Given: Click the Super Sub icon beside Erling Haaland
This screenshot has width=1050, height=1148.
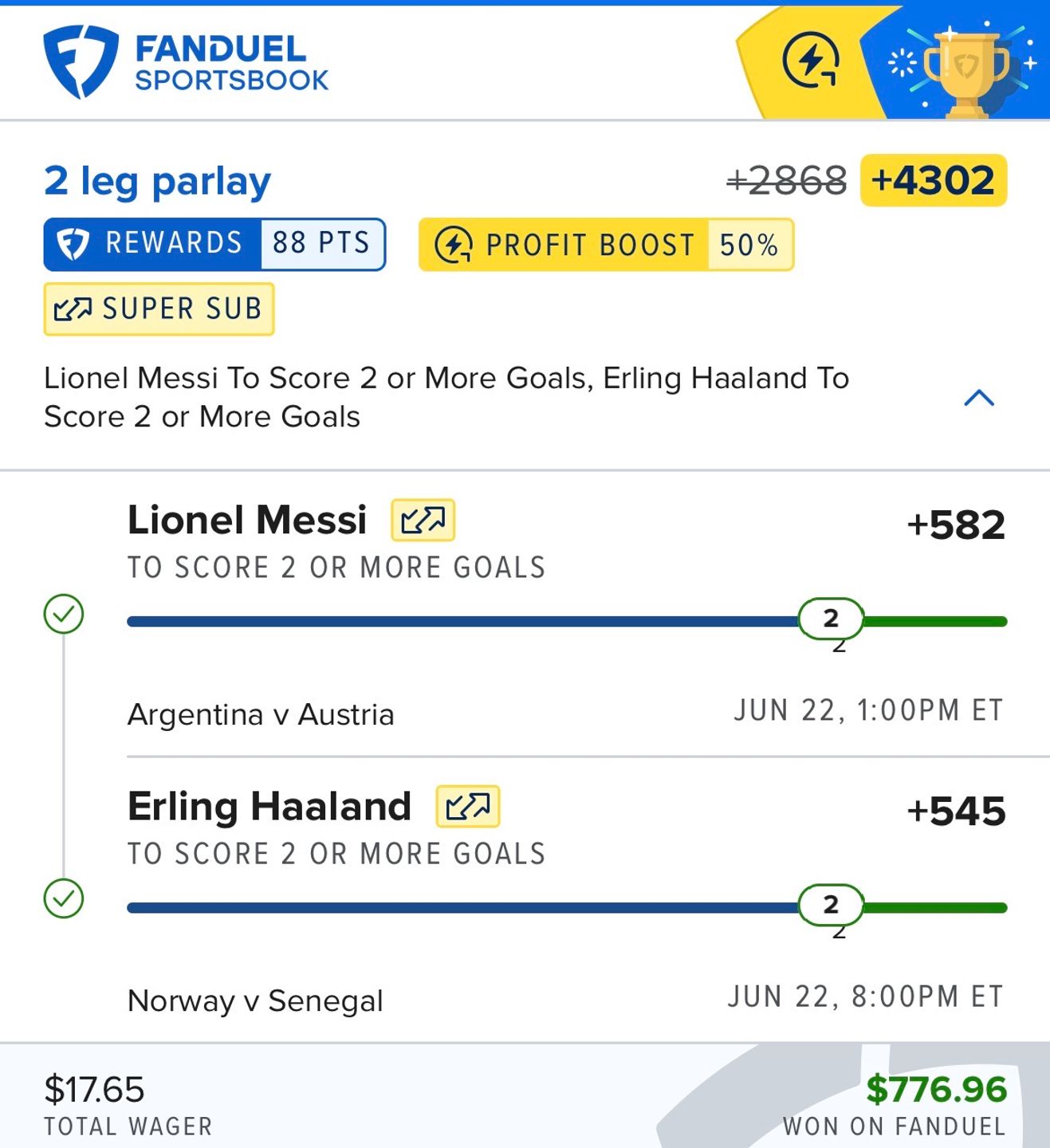Looking at the screenshot, I should pos(467,807).
